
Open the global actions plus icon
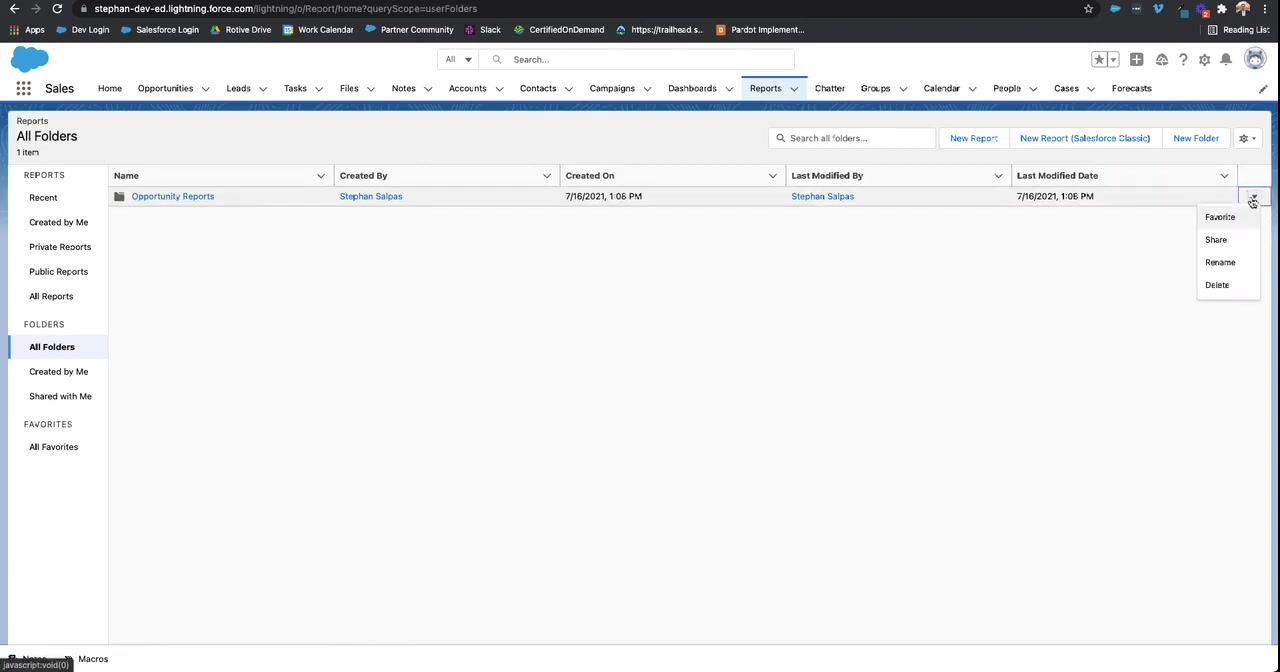(x=1136, y=60)
